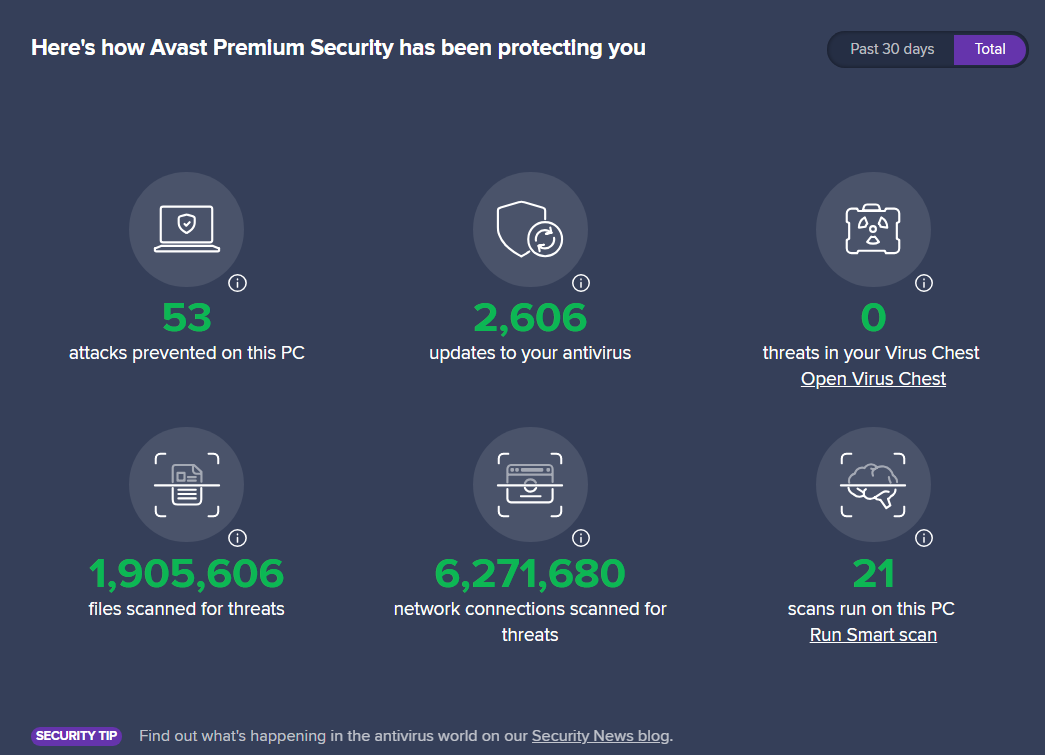Switch to Past 30 days view

tap(892, 49)
